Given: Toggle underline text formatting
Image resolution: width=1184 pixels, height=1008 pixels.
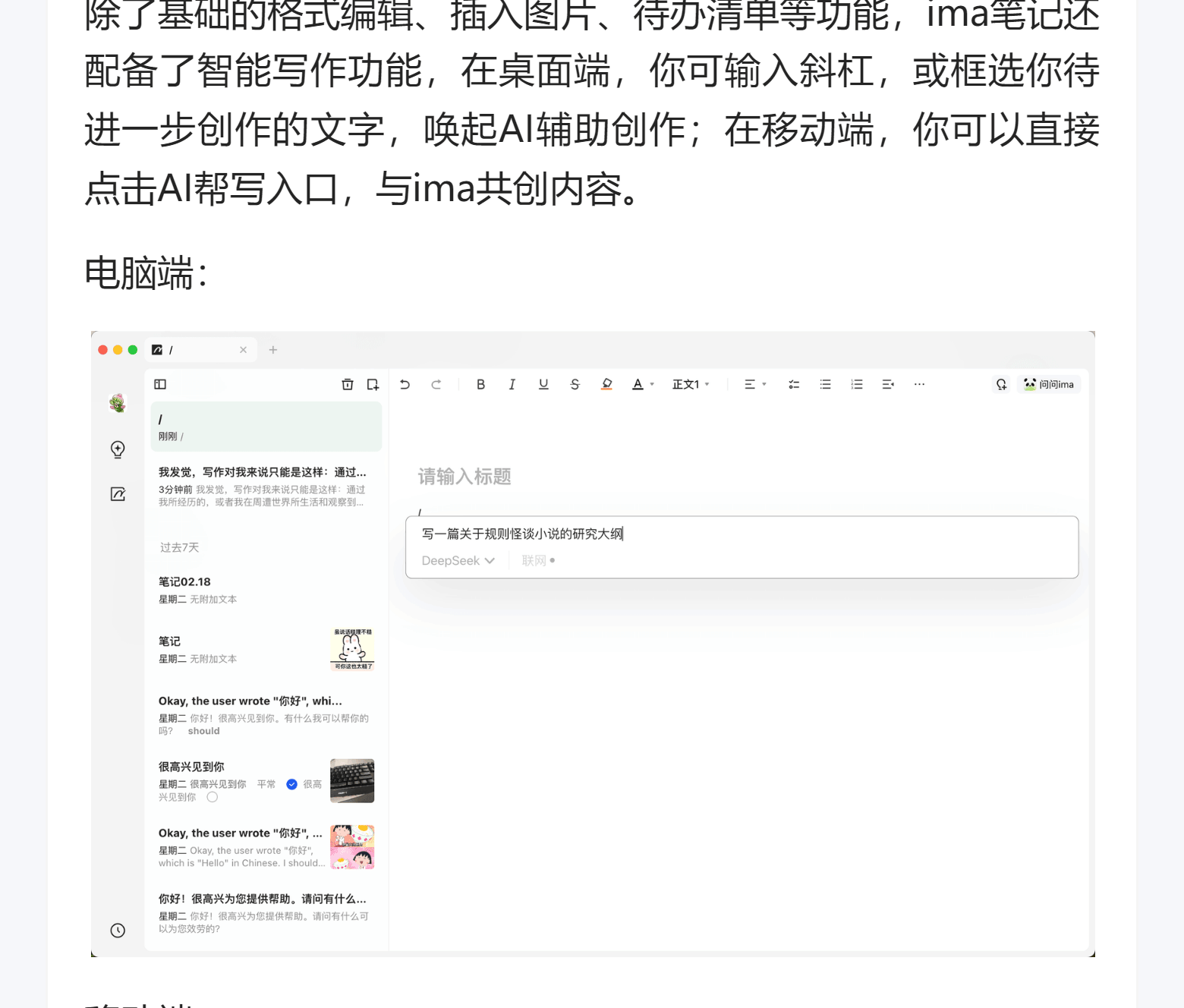Looking at the screenshot, I should pyautogui.click(x=543, y=385).
